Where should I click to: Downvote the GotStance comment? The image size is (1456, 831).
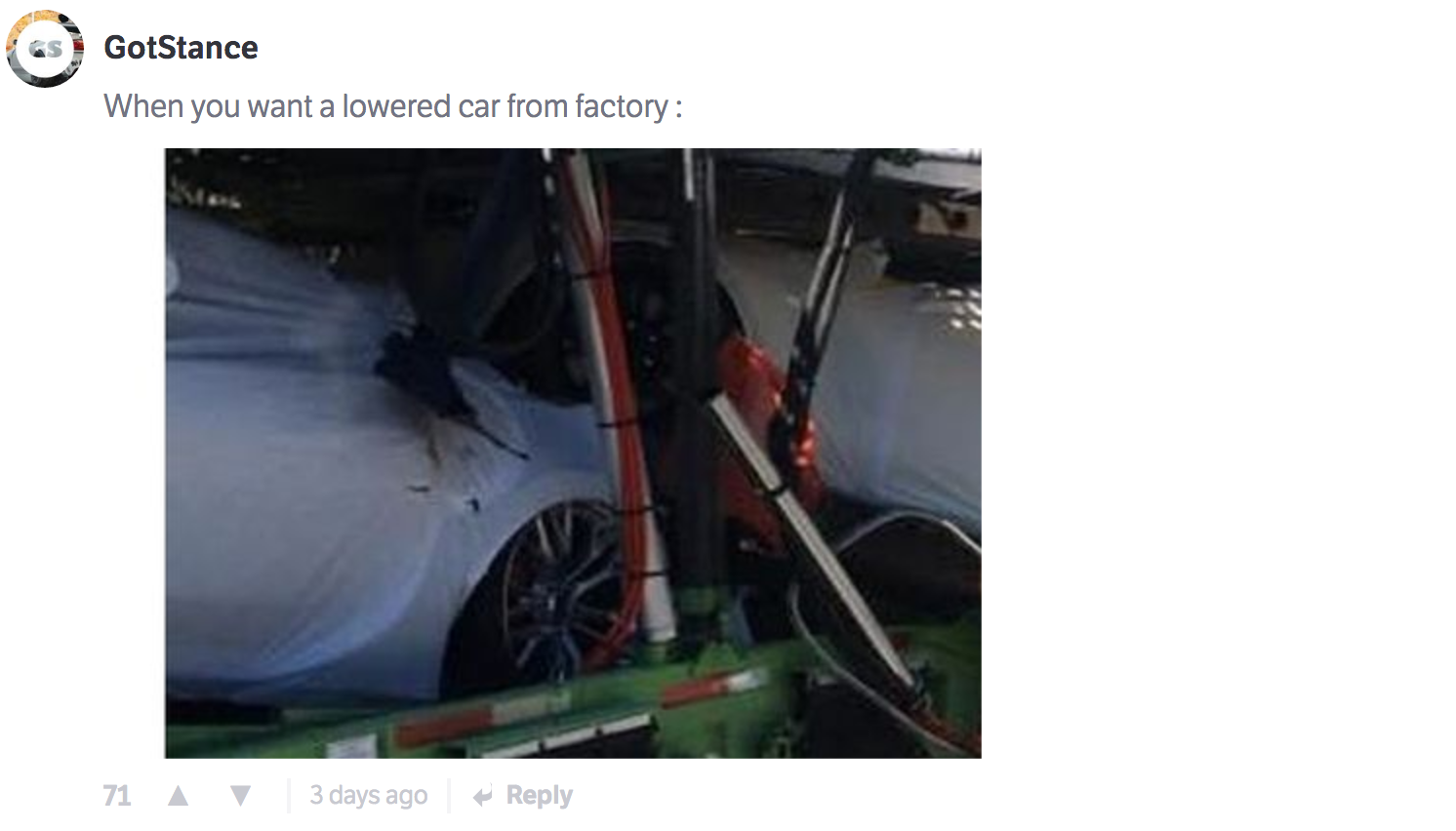click(240, 796)
